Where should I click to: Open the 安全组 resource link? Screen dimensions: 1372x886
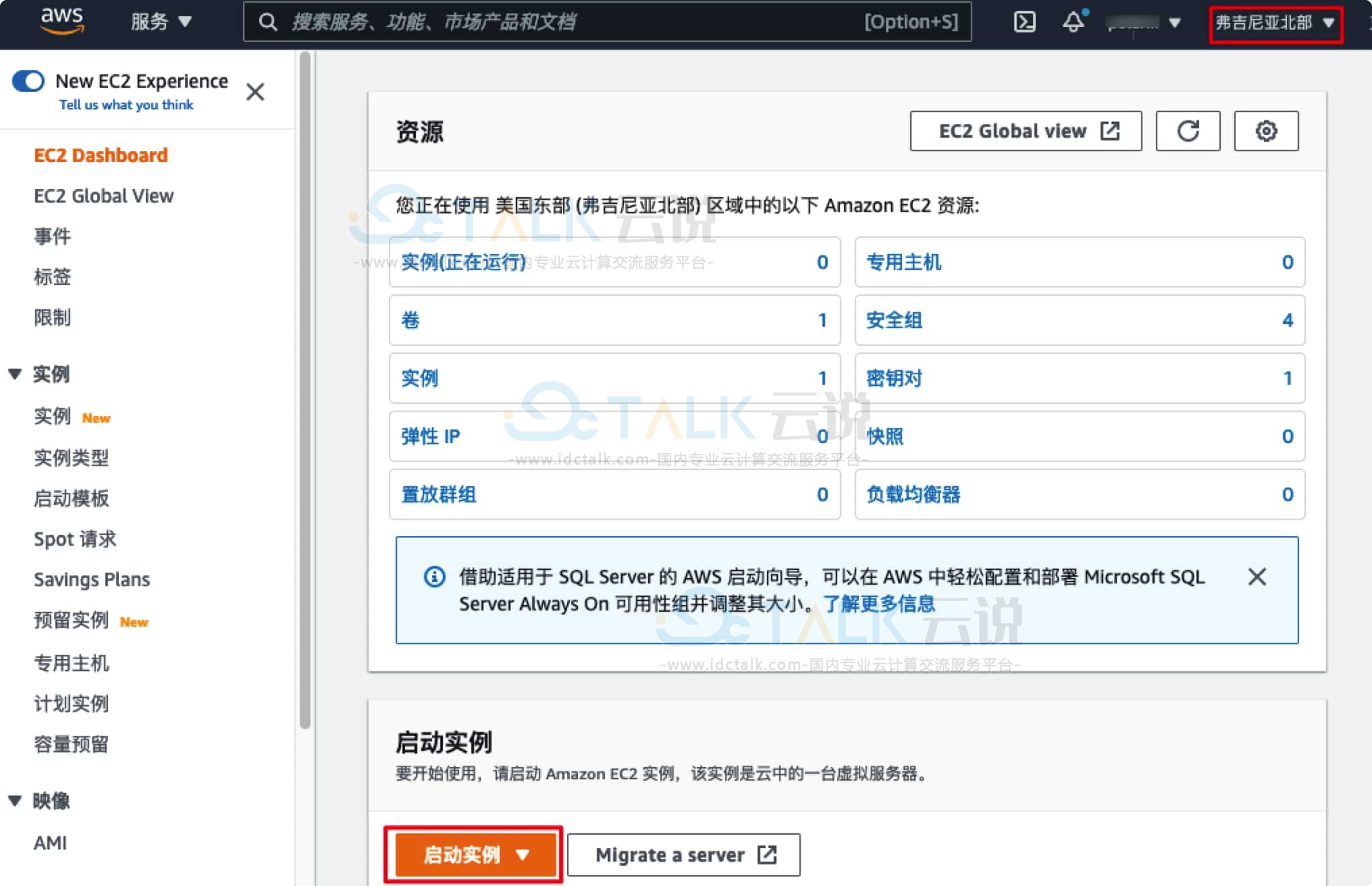(x=894, y=320)
